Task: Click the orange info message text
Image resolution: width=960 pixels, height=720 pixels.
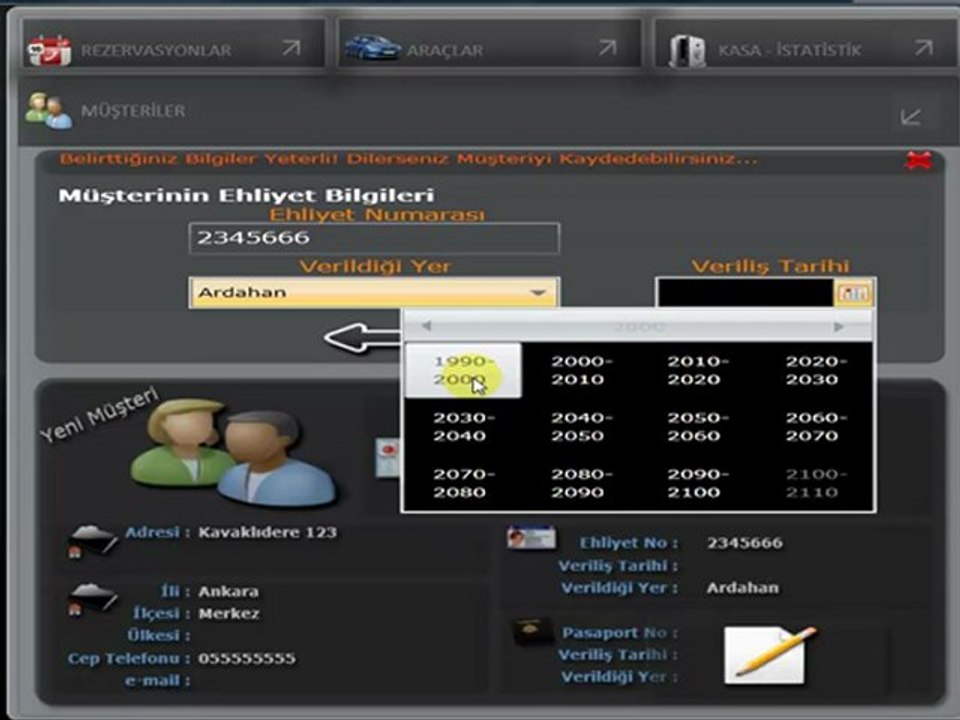Action: tap(408, 159)
